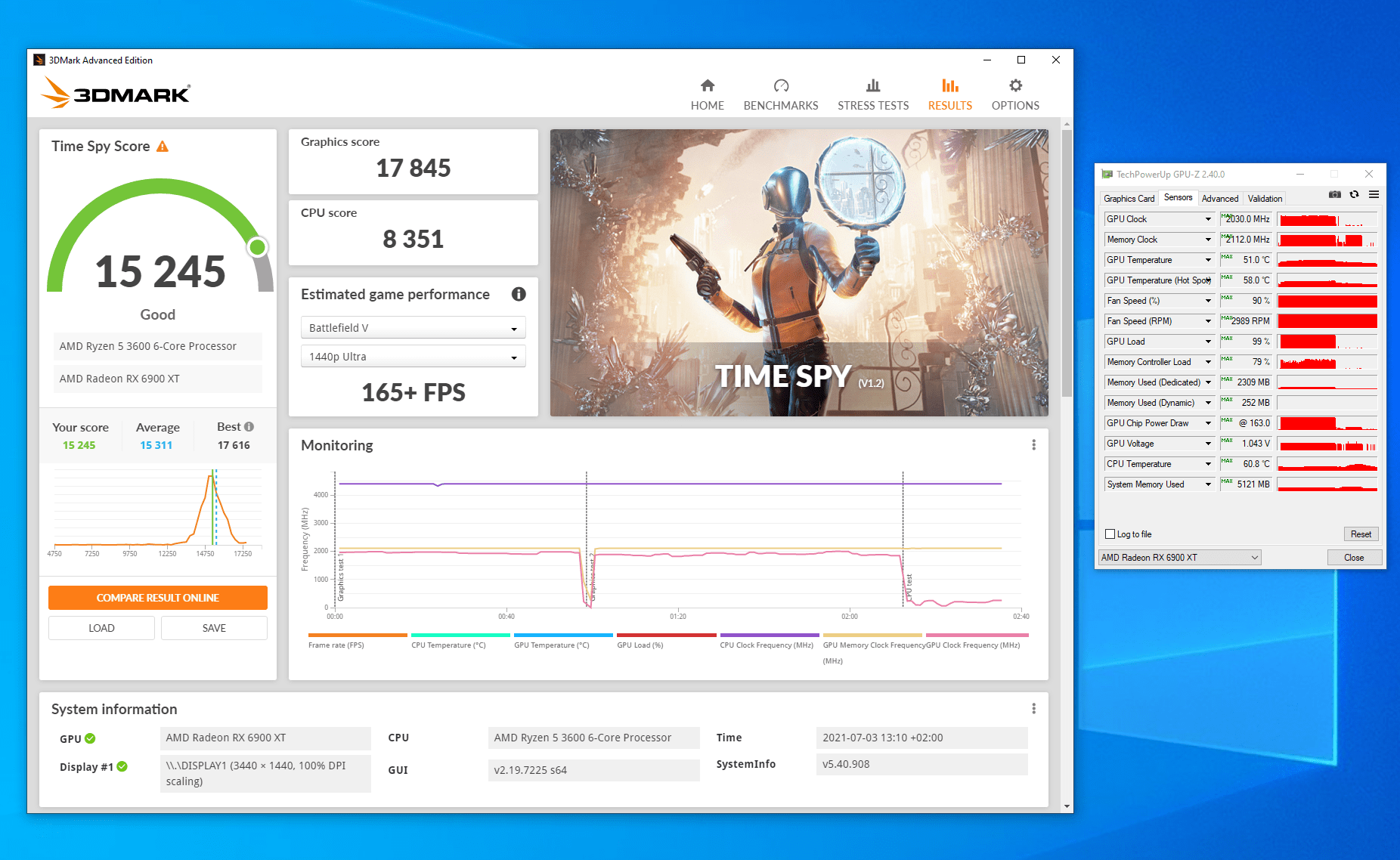Enable Log to file in GPU-Z

point(1110,534)
